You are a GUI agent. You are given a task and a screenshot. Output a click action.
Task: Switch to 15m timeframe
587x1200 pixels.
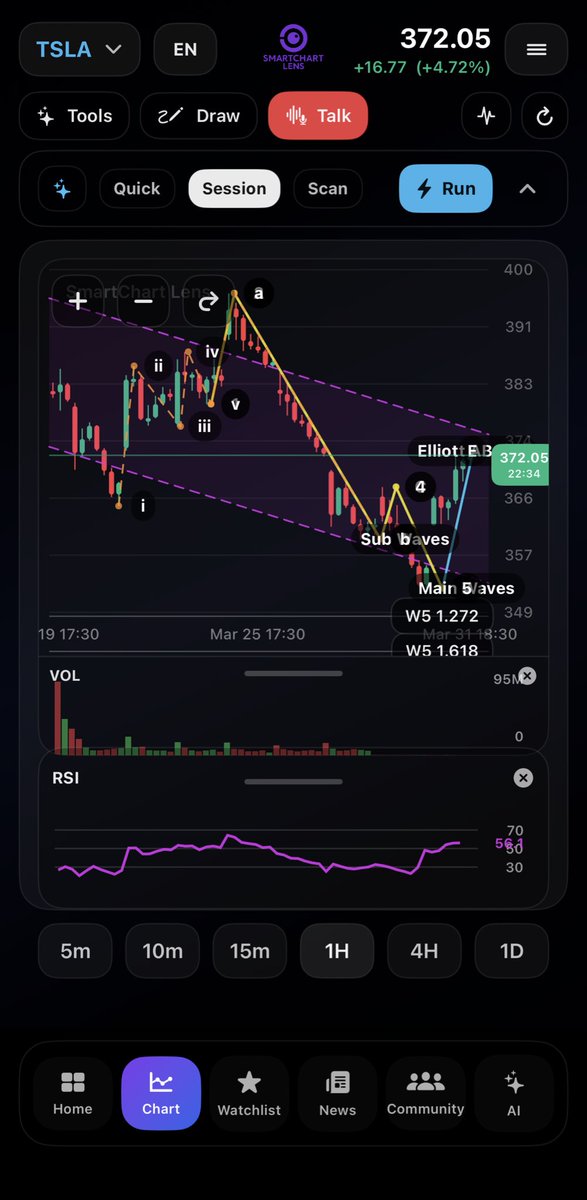pyautogui.click(x=249, y=951)
